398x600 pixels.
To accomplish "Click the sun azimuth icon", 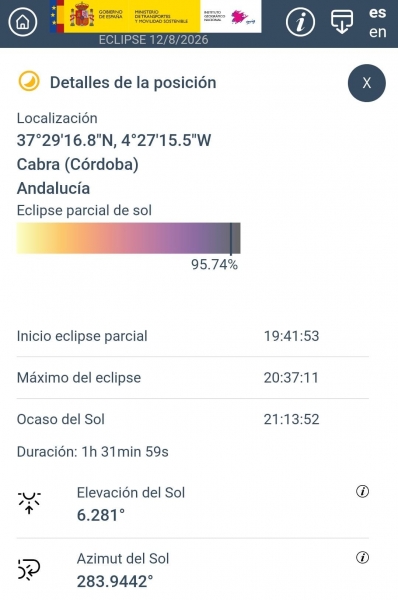I will tap(29, 569).
